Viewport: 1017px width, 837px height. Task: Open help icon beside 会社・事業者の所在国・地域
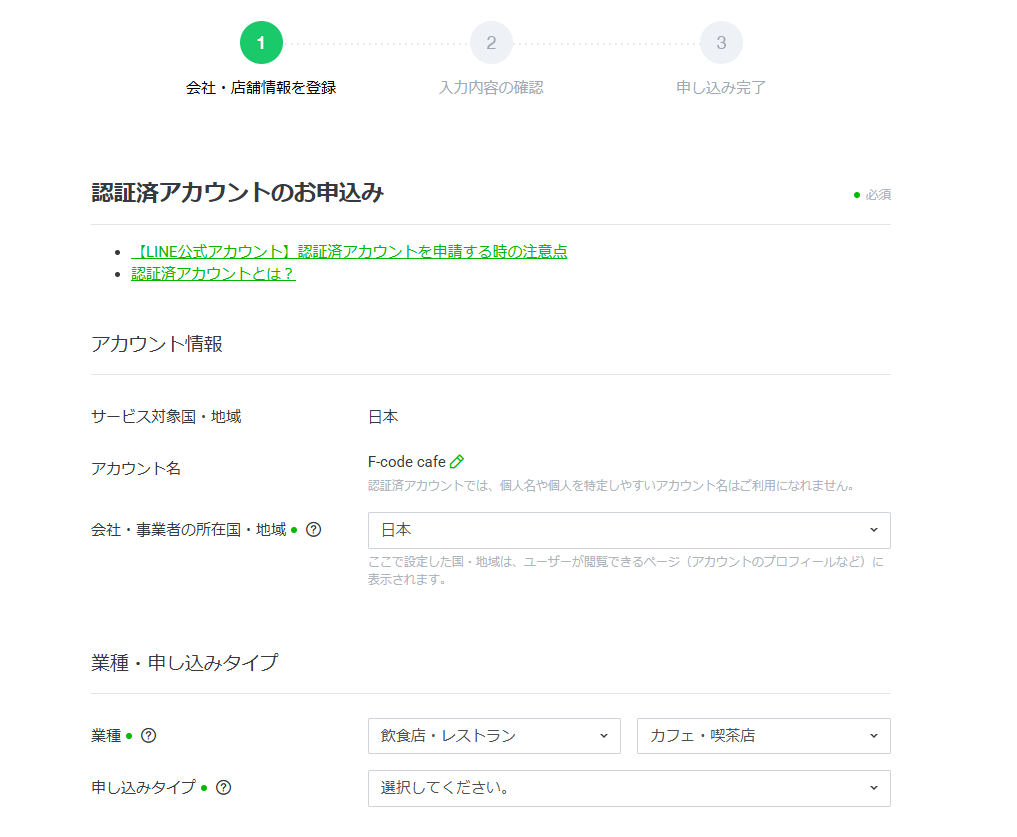click(313, 530)
